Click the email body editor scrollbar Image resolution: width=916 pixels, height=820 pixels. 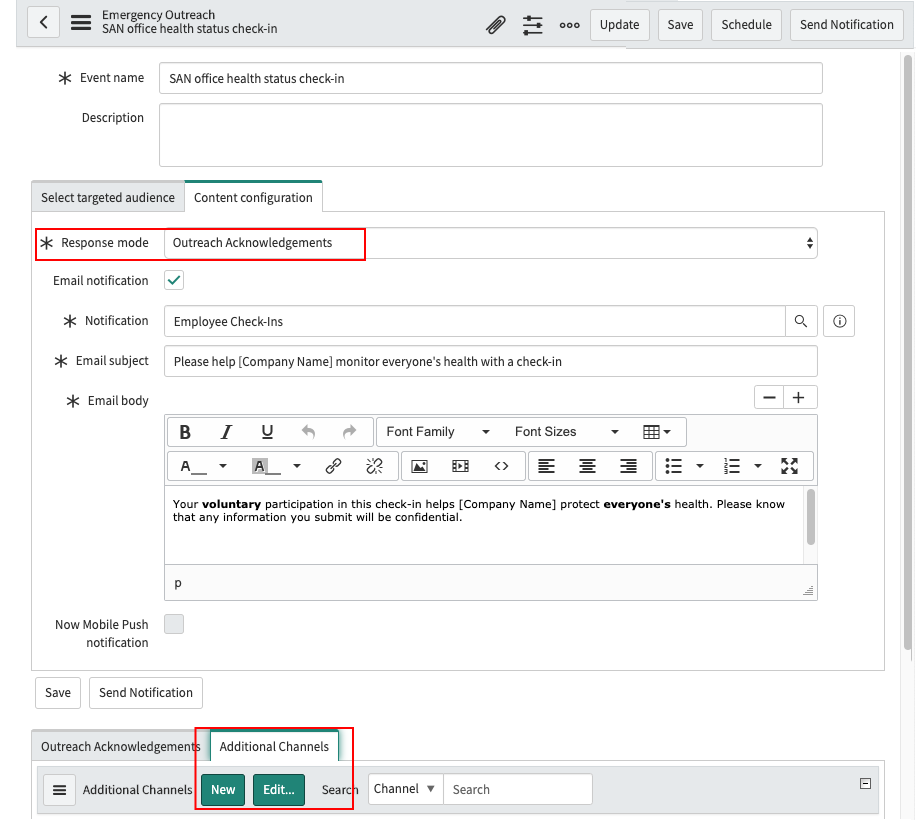click(x=811, y=517)
